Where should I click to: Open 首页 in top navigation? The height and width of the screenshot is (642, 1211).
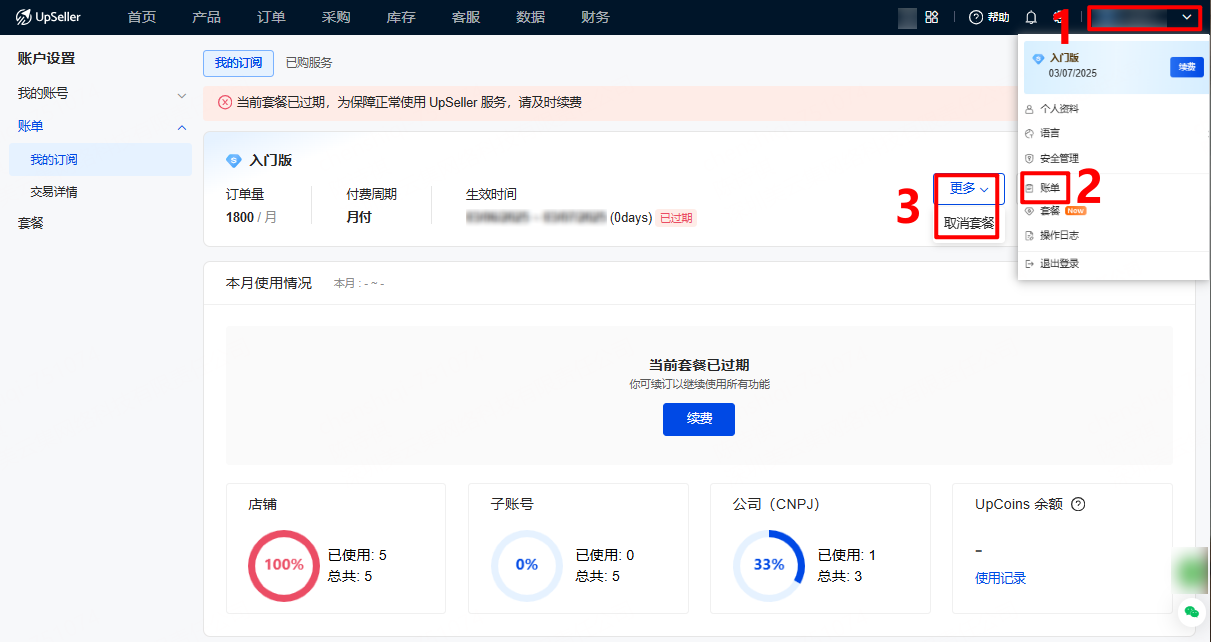[x=142, y=17]
